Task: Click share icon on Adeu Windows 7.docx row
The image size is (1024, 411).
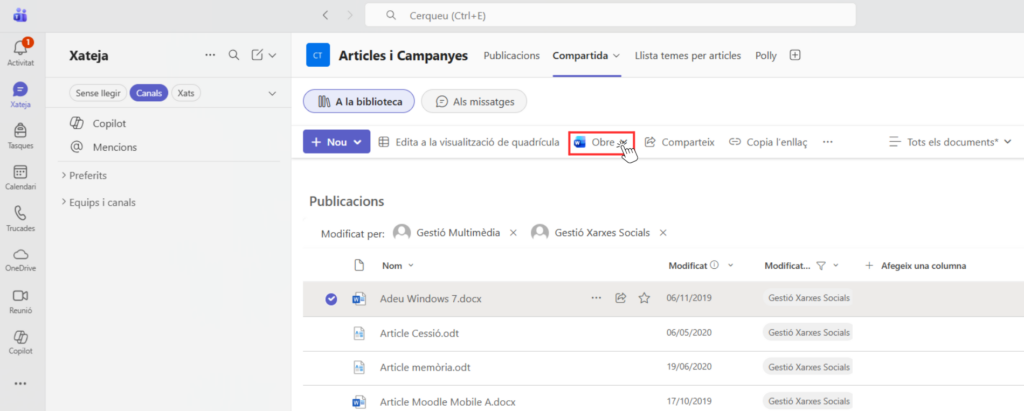Action: coord(620,298)
